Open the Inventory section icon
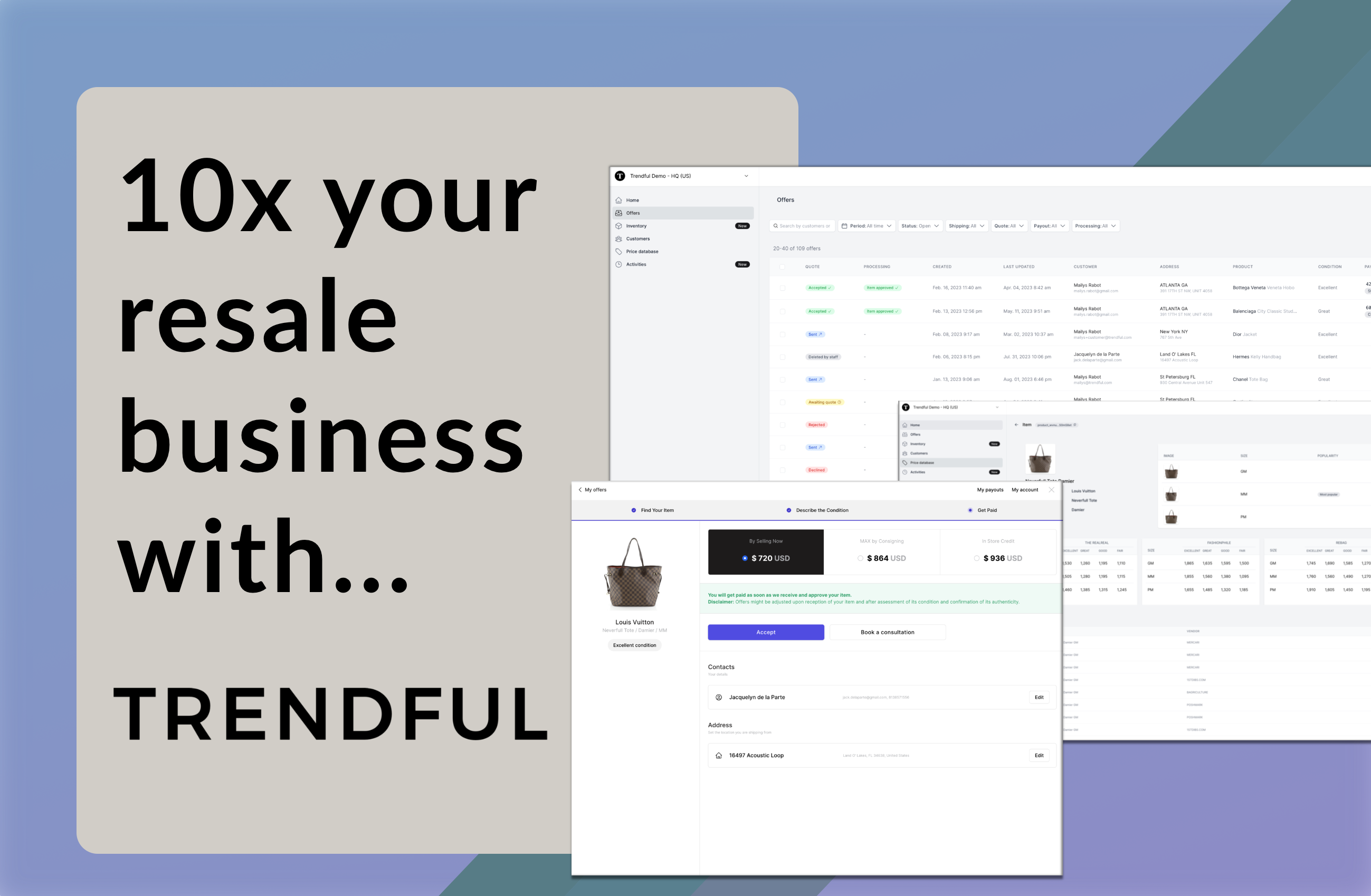The width and height of the screenshot is (1371, 896). [619, 226]
